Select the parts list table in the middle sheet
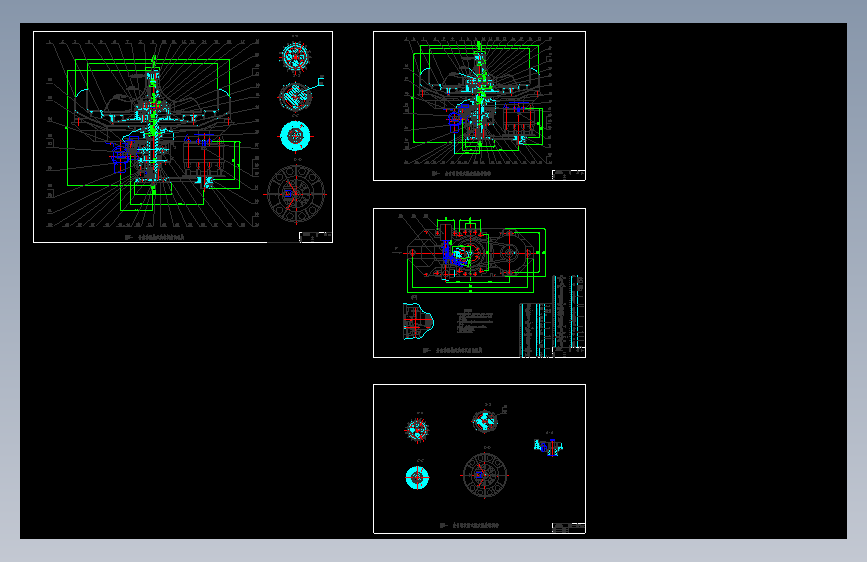The image size is (867, 562). click(x=553, y=316)
